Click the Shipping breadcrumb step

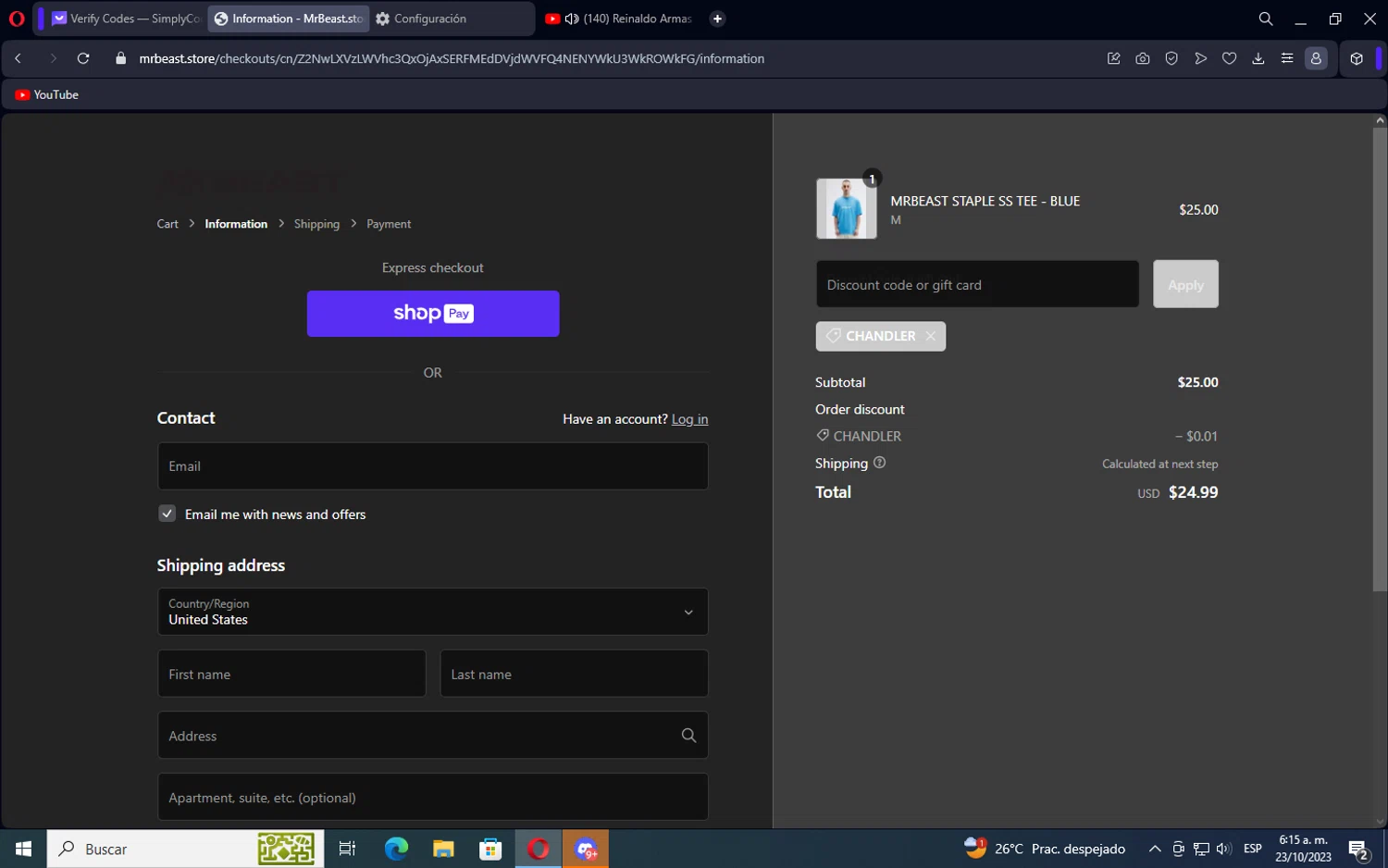(316, 224)
